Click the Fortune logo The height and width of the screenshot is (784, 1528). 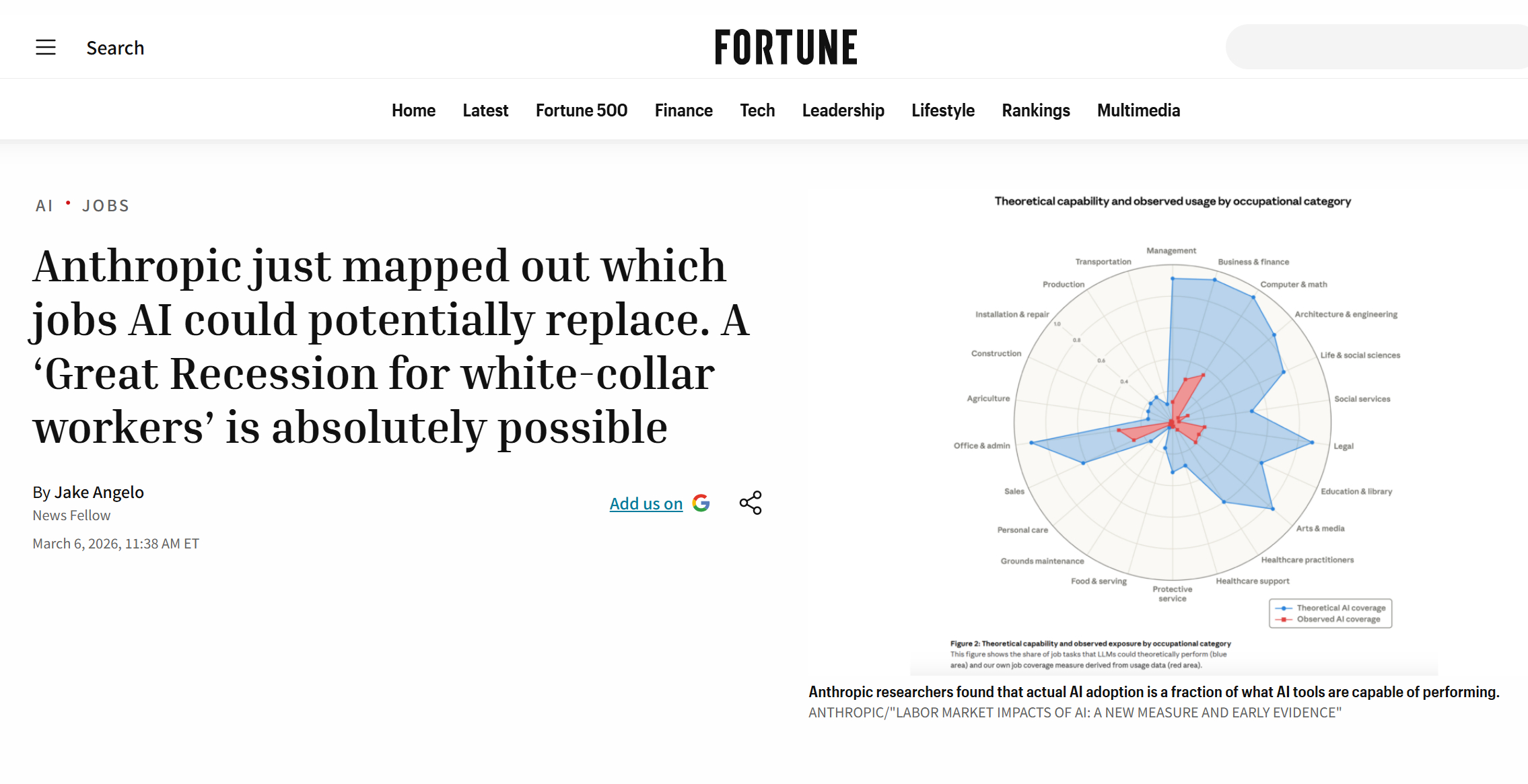tap(786, 47)
